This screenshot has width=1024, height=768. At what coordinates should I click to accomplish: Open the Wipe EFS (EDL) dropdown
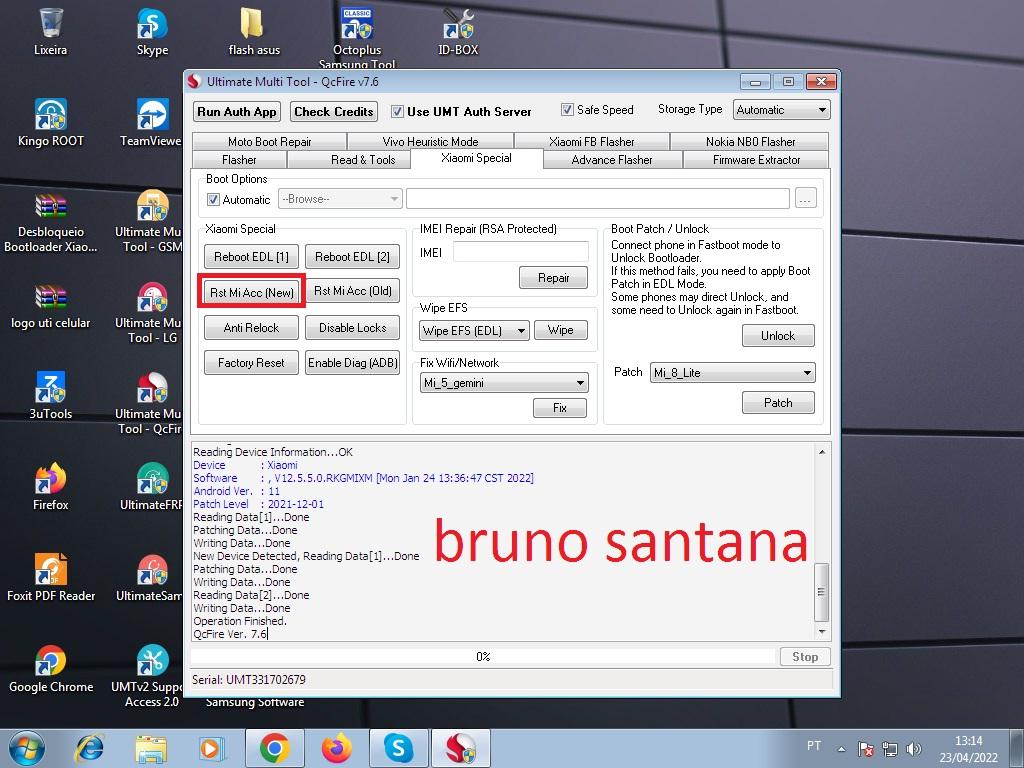(x=474, y=330)
